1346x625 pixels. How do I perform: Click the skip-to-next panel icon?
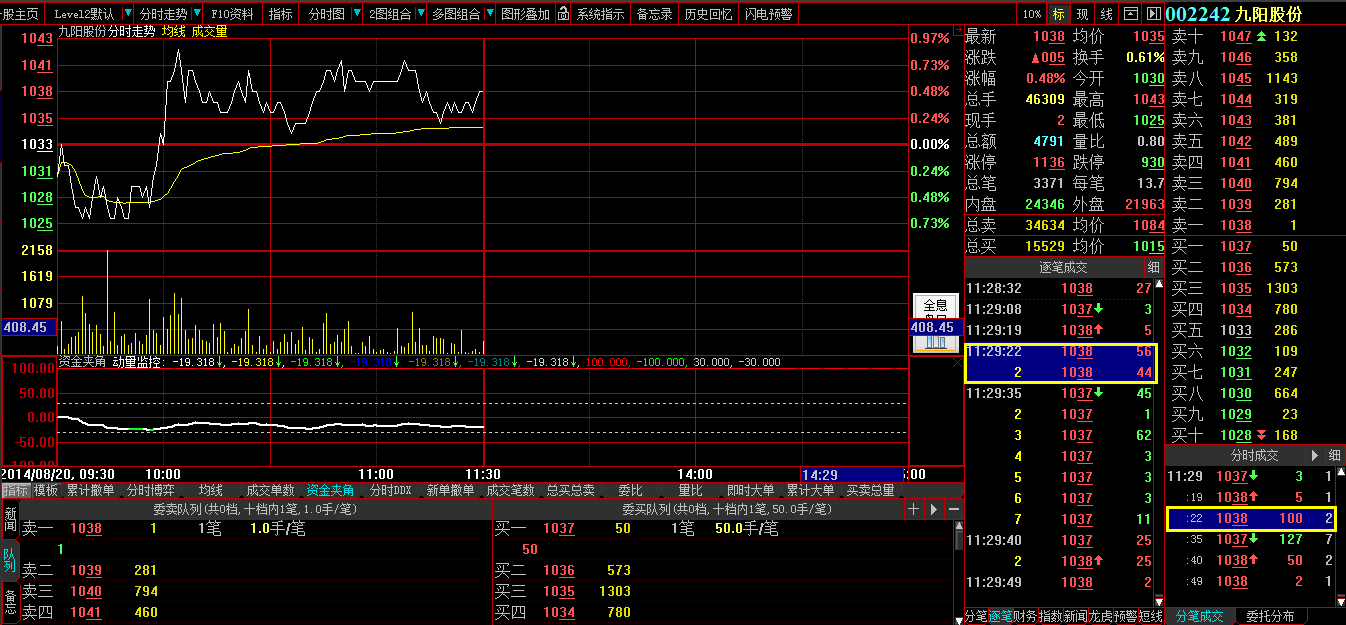(1154, 14)
